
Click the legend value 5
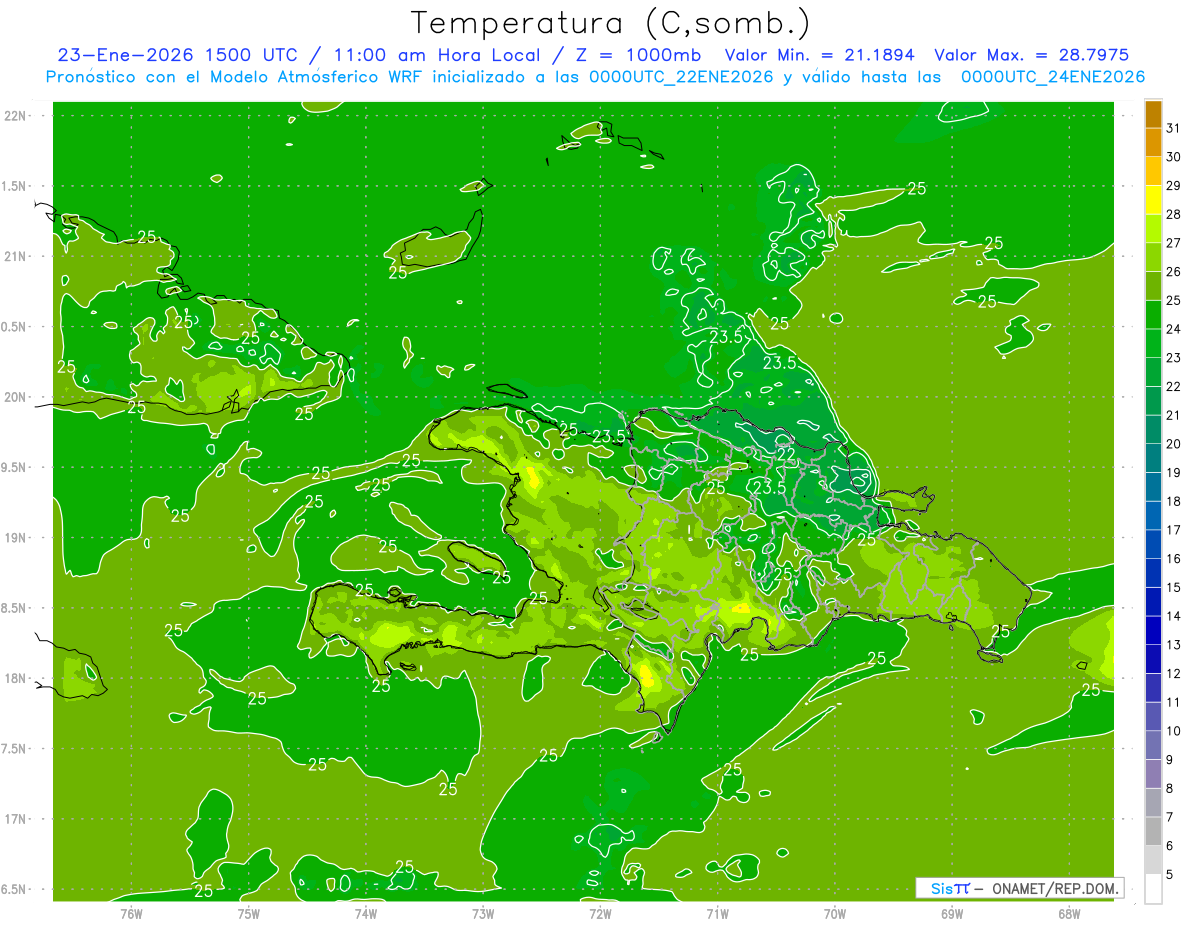pyautogui.click(x=1170, y=874)
